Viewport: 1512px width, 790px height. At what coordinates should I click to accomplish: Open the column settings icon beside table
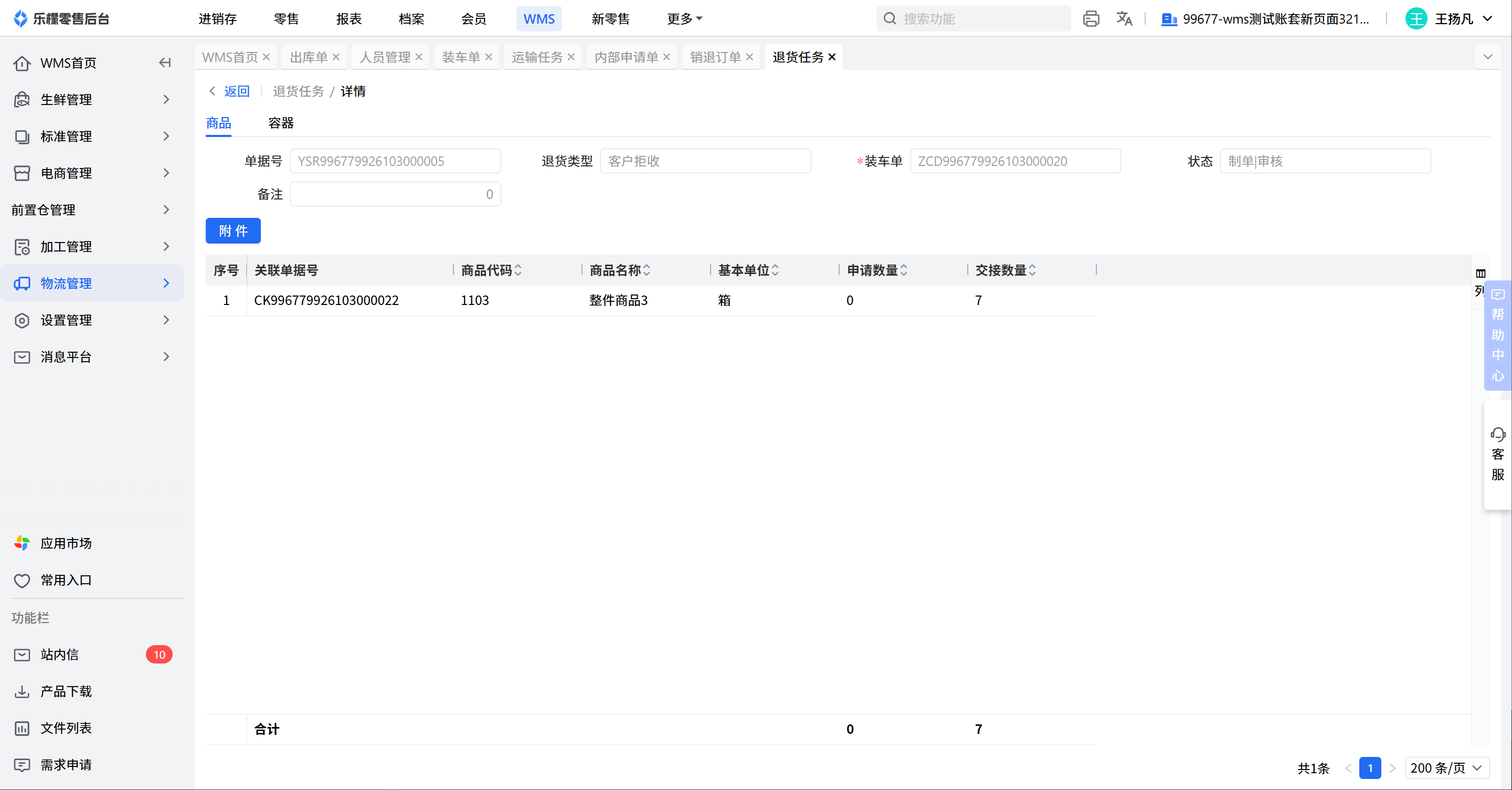1481,274
